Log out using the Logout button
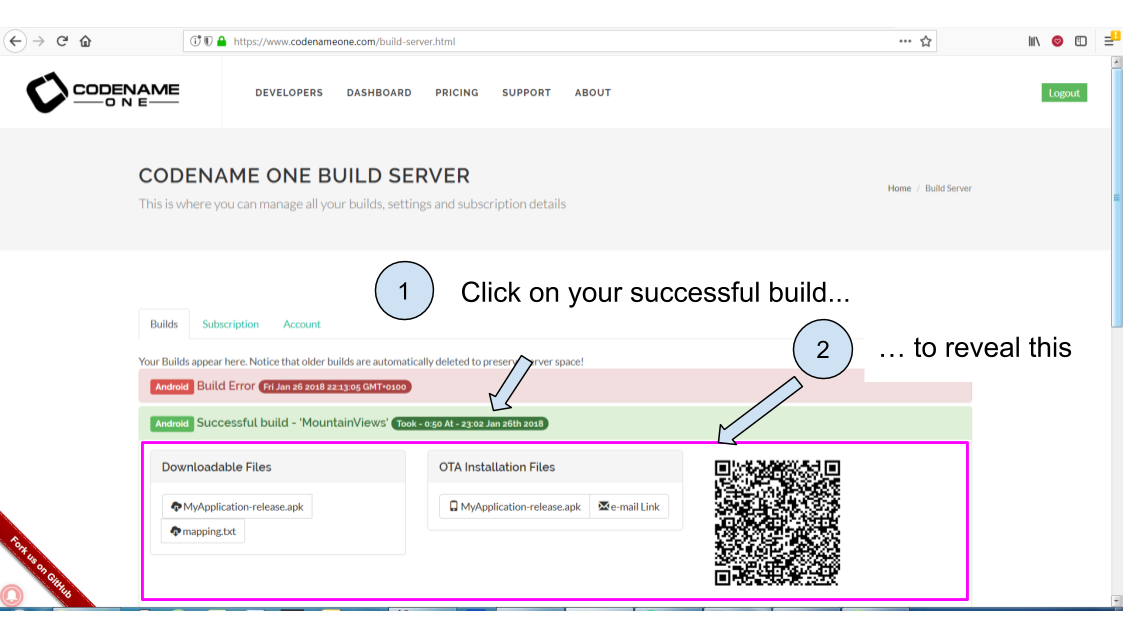 coord(1064,93)
